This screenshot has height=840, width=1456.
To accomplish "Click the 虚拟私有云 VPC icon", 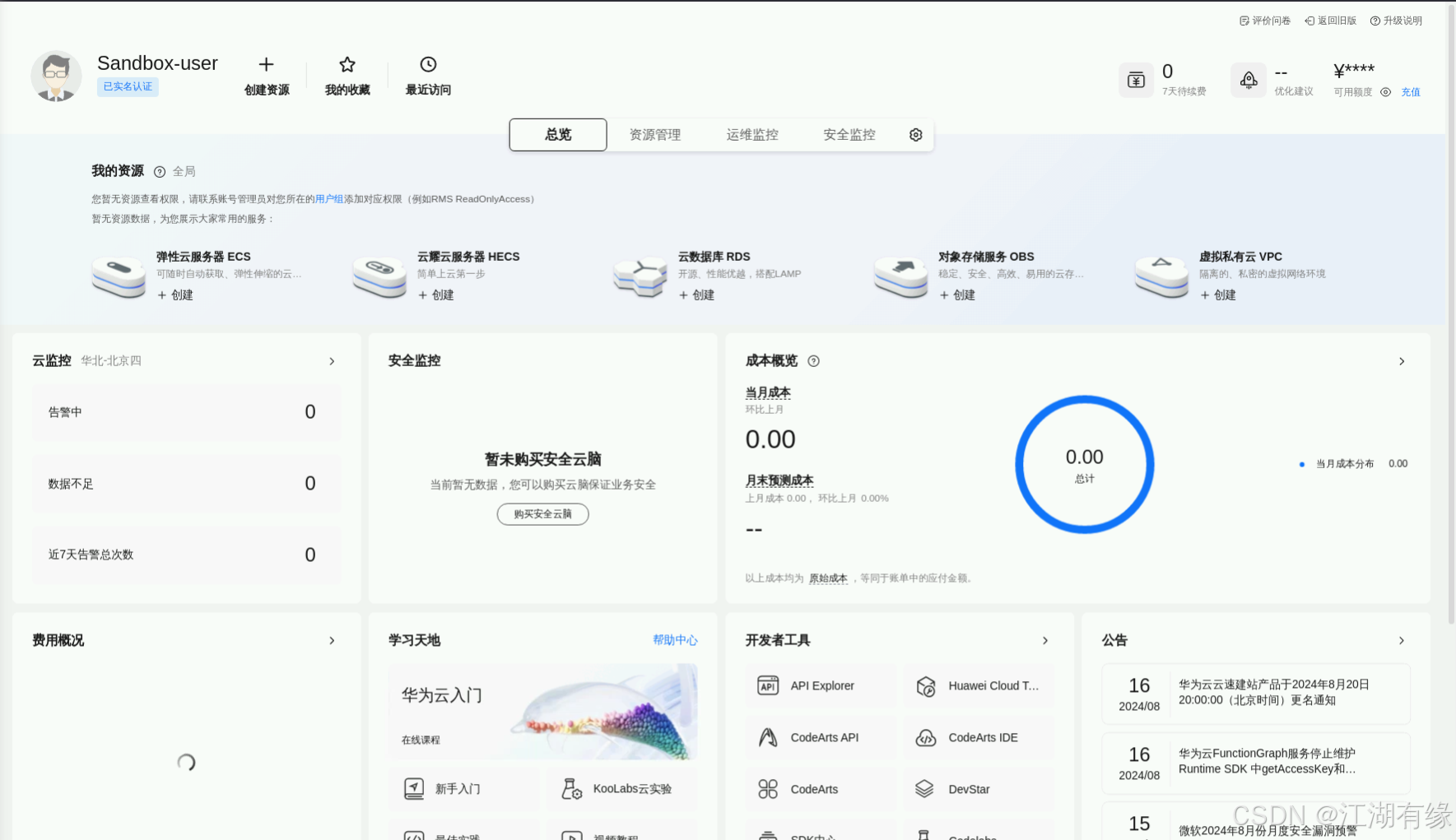I will point(1161,276).
